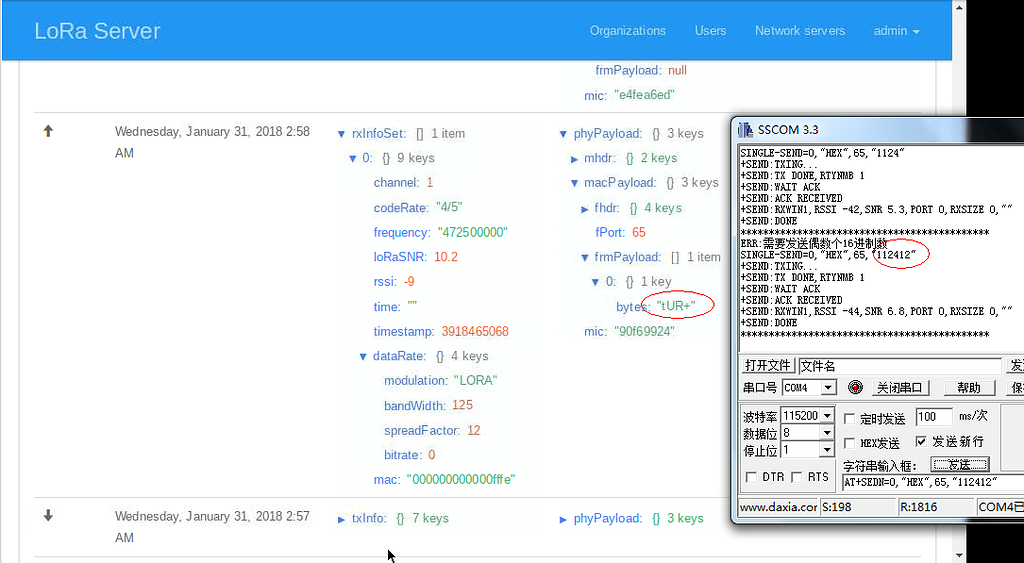Click the www.daxia.com status bar link

[x=778, y=506]
